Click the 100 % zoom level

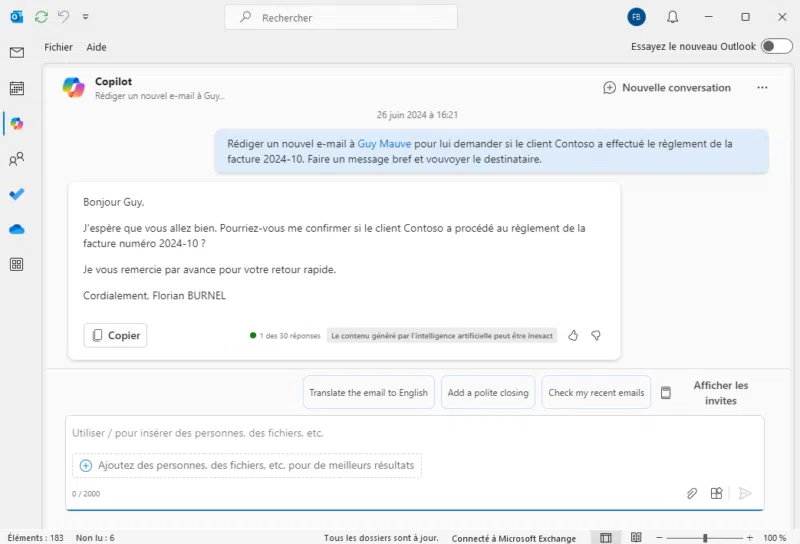pos(774,538)
